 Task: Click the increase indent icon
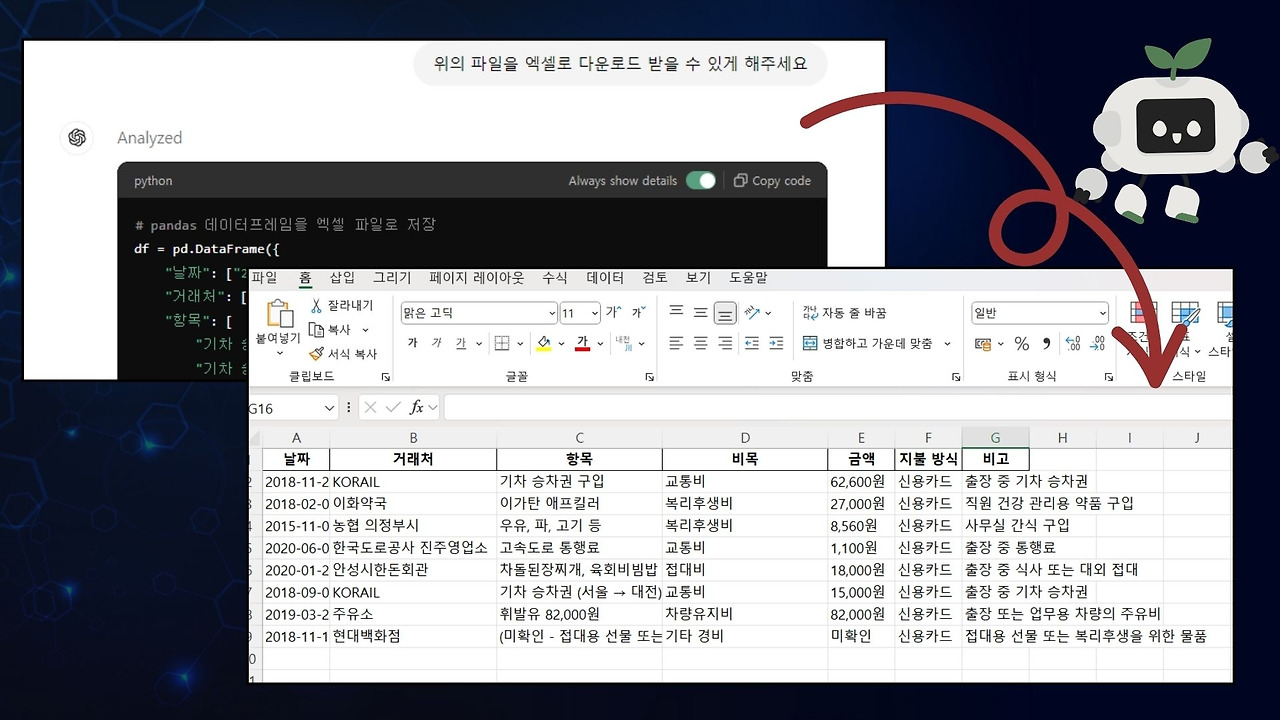tap(776, 343)
